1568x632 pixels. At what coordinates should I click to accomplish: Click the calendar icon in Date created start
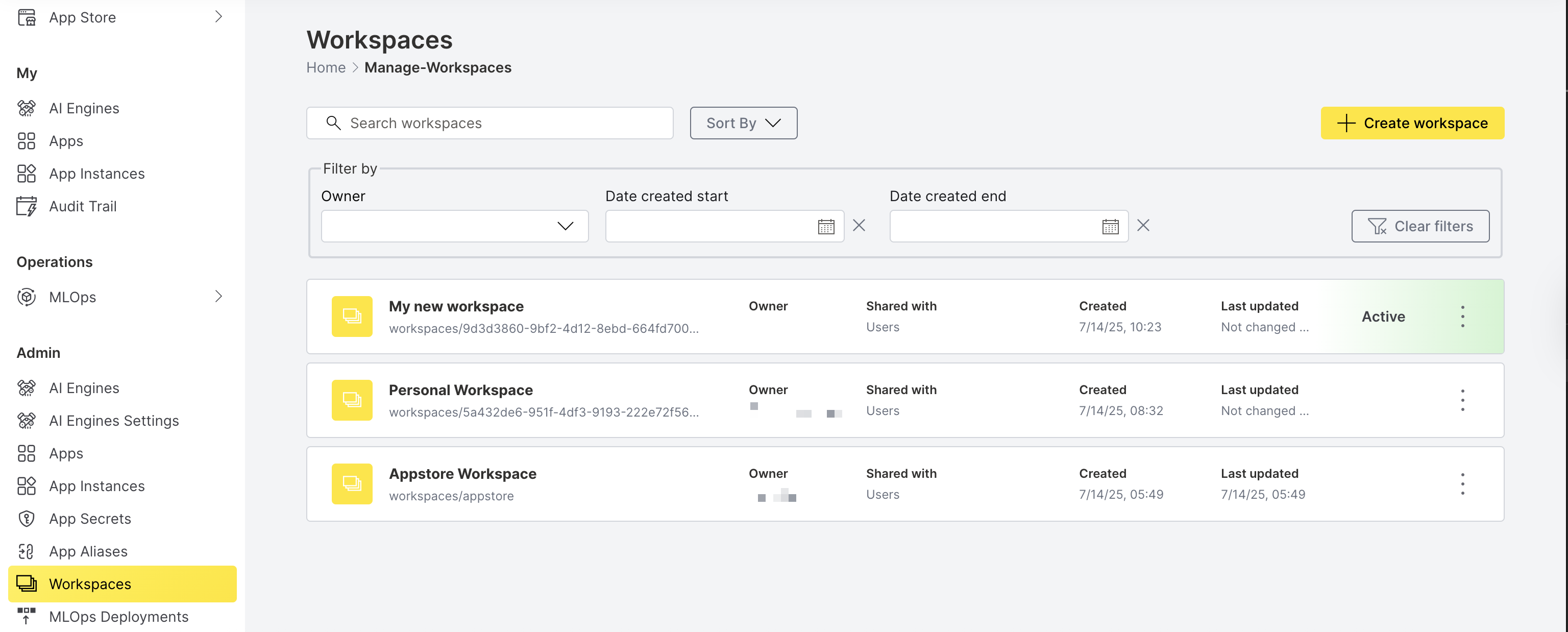coord(825,227)
